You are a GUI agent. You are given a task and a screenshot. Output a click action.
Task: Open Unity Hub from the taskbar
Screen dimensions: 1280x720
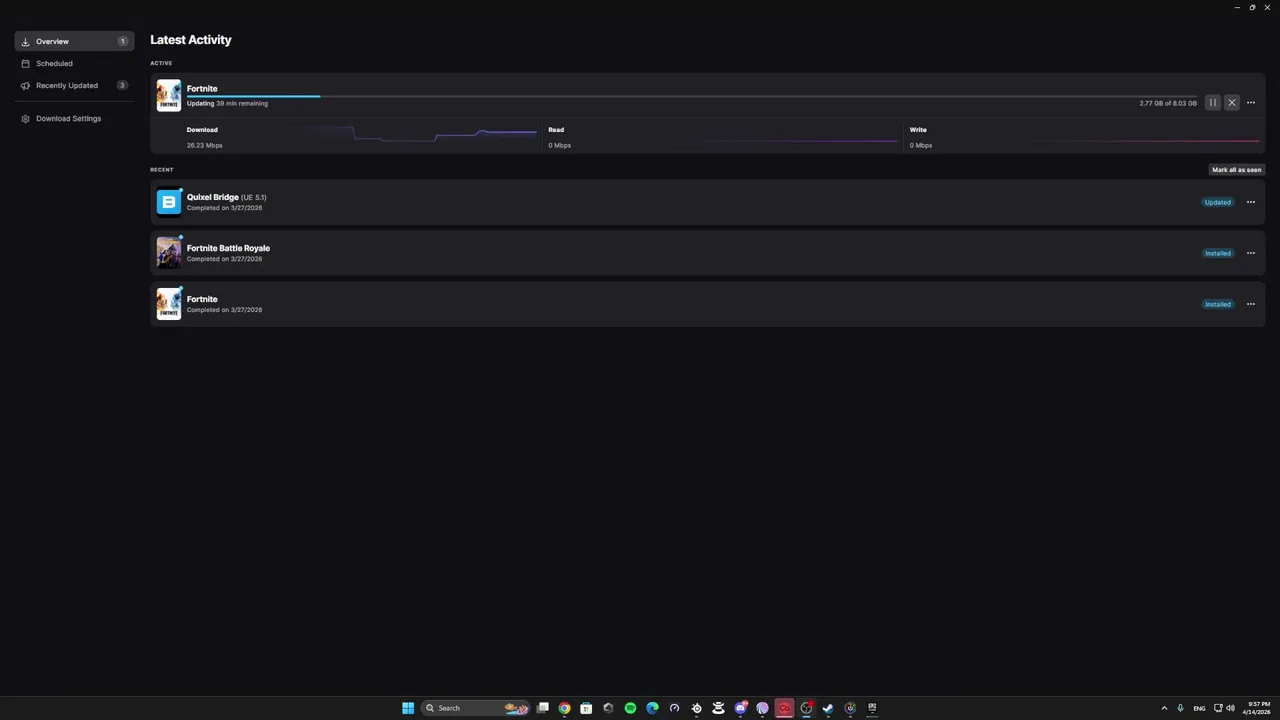pyautogui.click(x=608, y=708)
